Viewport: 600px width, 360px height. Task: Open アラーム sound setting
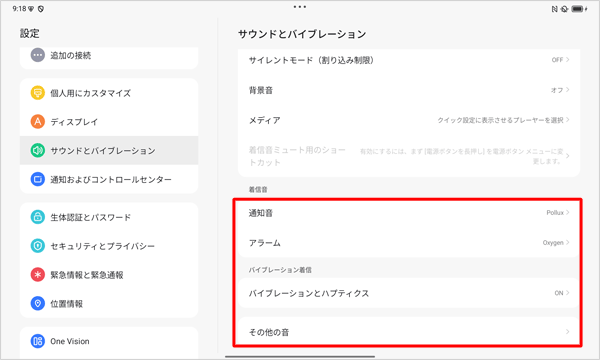(409, 243)
